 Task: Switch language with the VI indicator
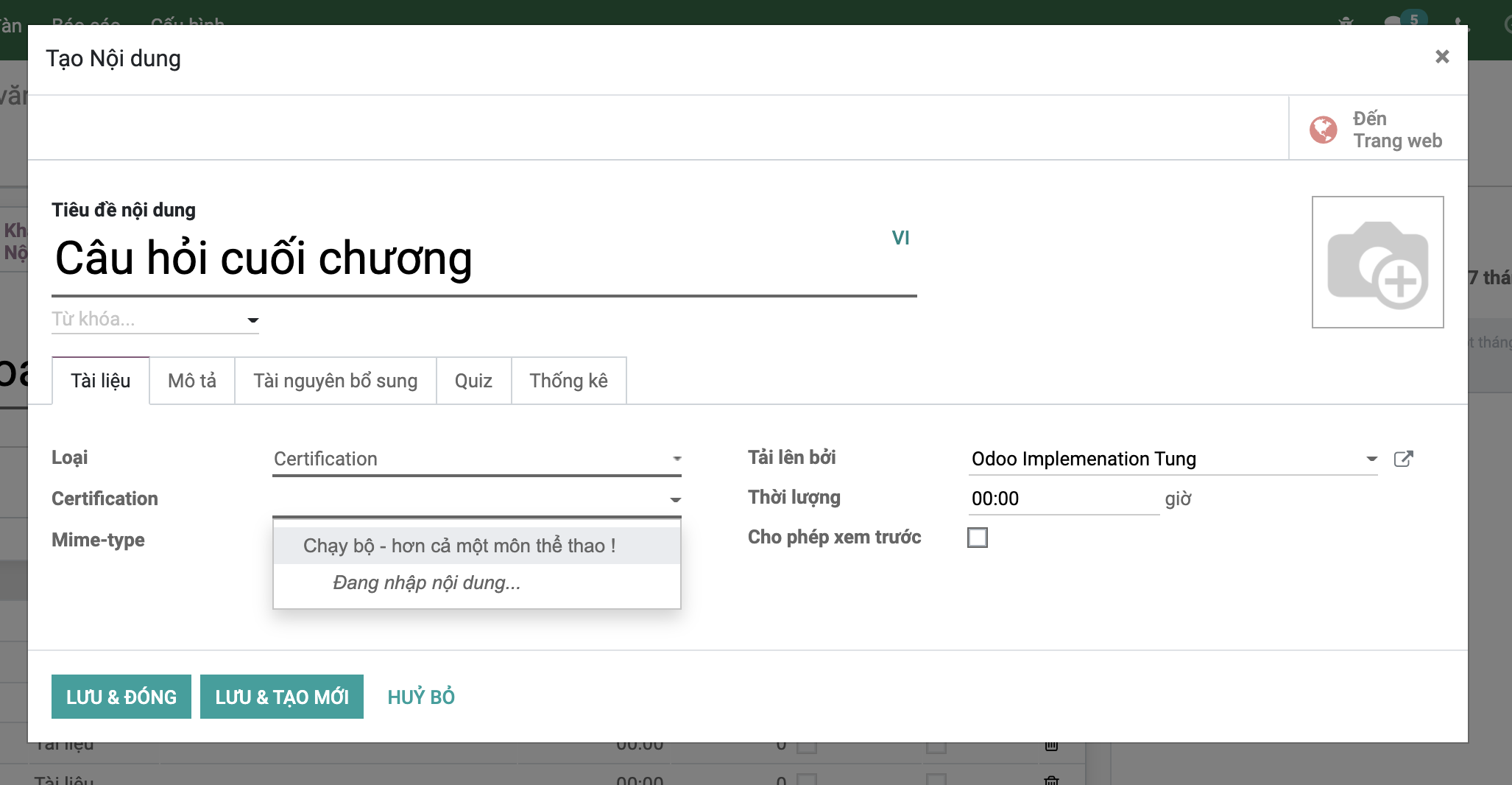901,237
